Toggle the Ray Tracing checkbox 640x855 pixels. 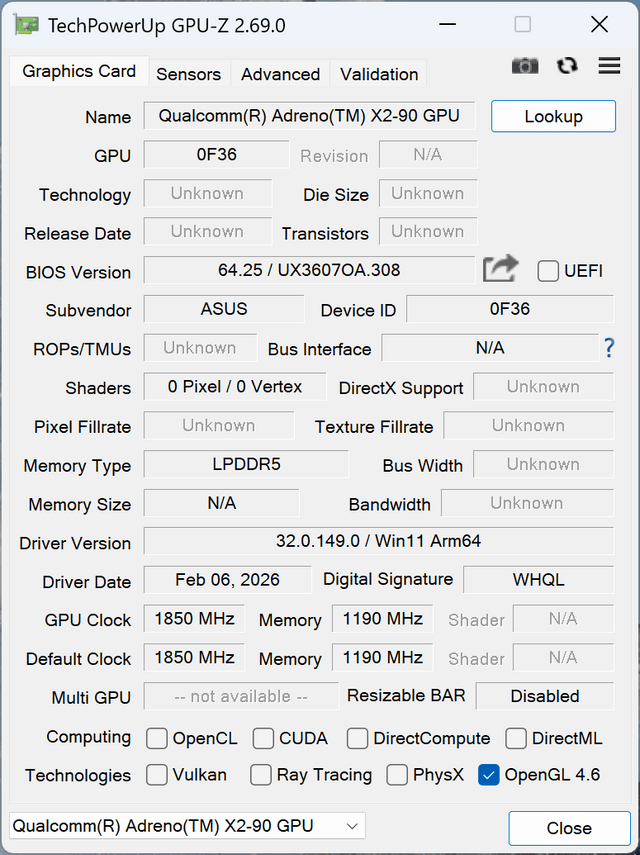[x=261, y=775]
